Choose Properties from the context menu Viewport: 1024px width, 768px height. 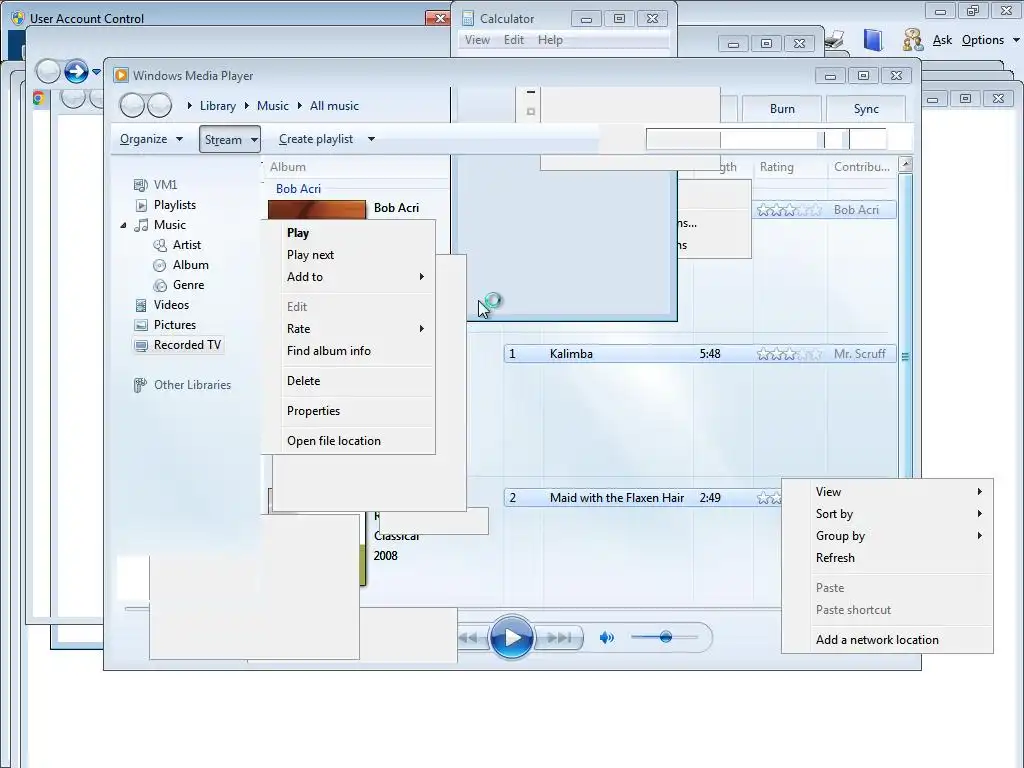click(x=348, y=411)
